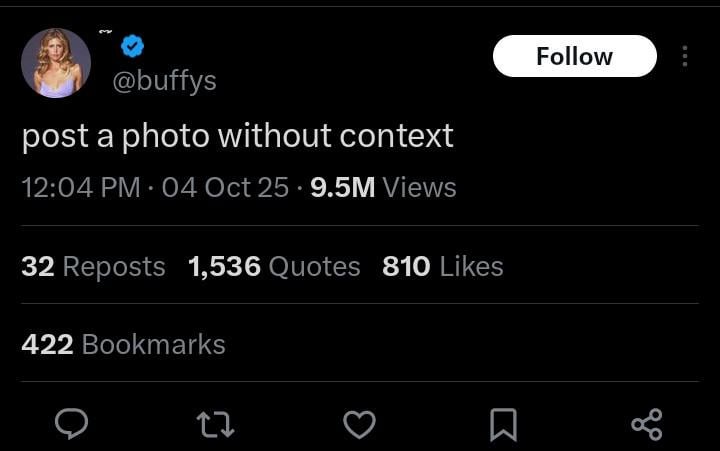View the 32 Reposts list
Screen dimensions: 720x451
93,266
